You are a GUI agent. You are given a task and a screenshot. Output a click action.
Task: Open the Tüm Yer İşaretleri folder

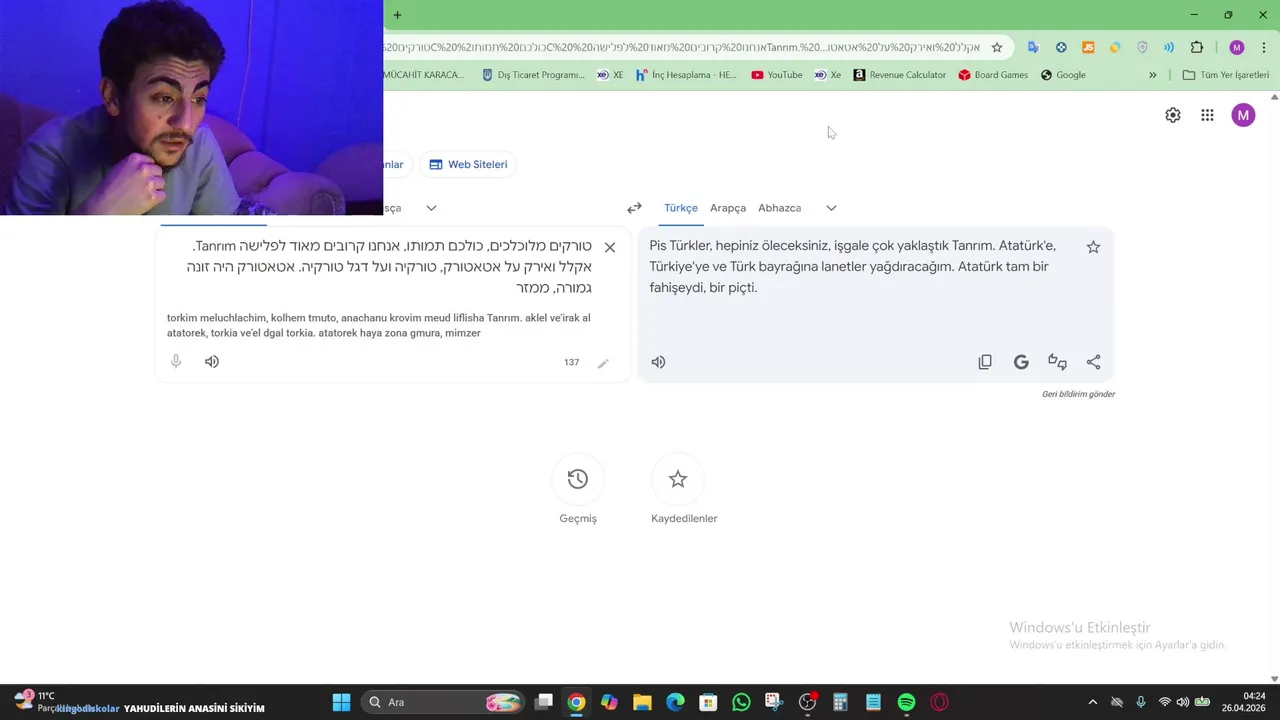1225,75
